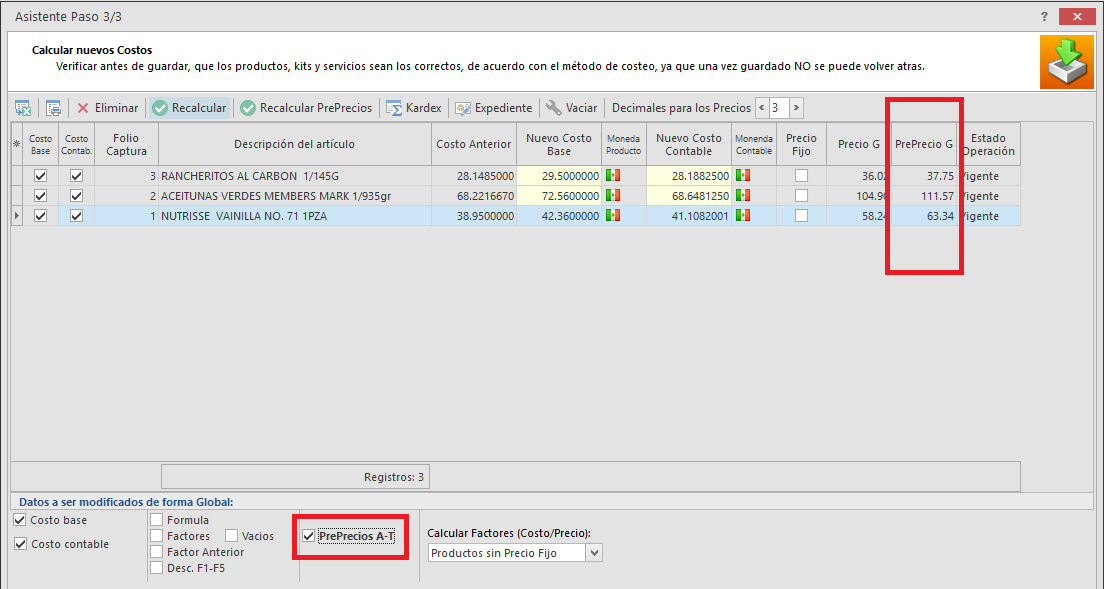Select the ACEITUNAS VERDES MEMBERS MARK row
The image size is (1104, 589).
294,196
